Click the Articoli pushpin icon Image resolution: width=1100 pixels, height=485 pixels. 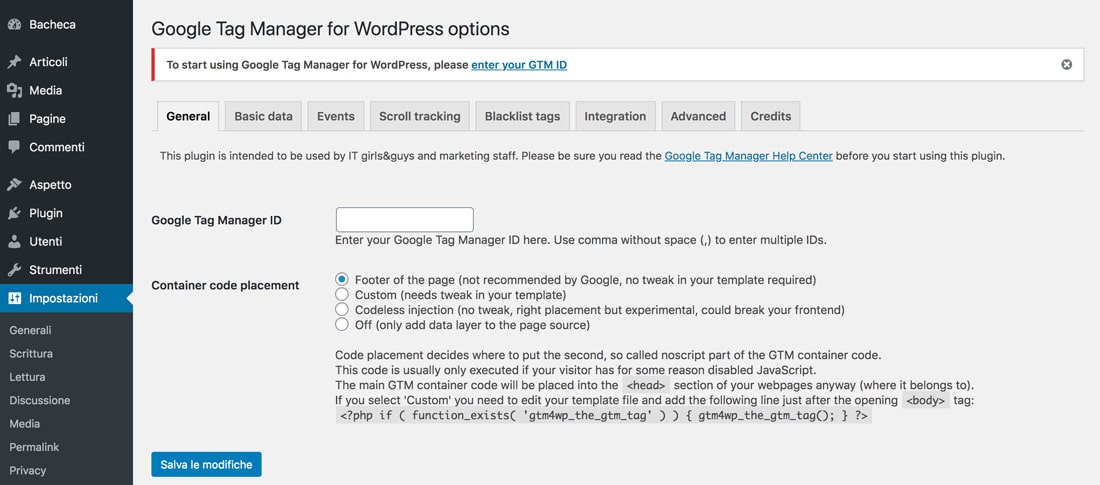tap(14, 62)
